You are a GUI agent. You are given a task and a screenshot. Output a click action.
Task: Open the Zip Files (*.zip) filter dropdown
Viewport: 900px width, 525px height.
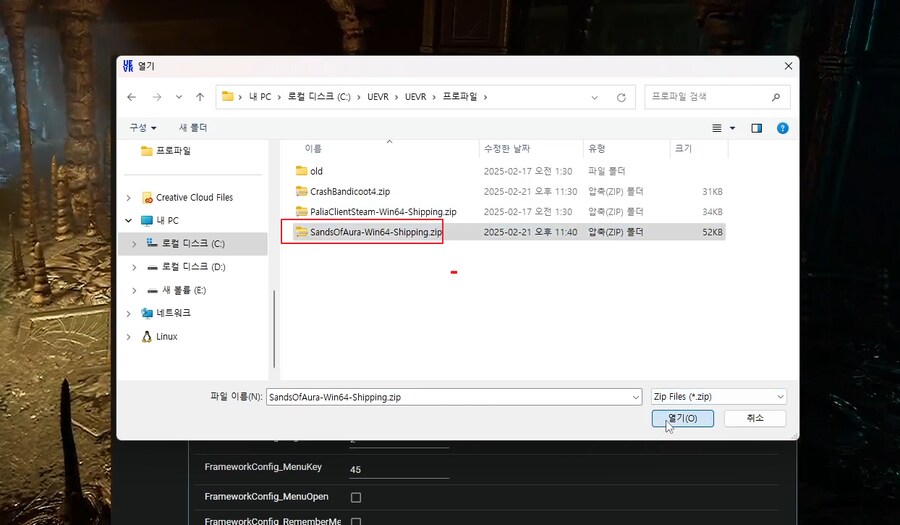pyautogui.click(x=719, y=396)
